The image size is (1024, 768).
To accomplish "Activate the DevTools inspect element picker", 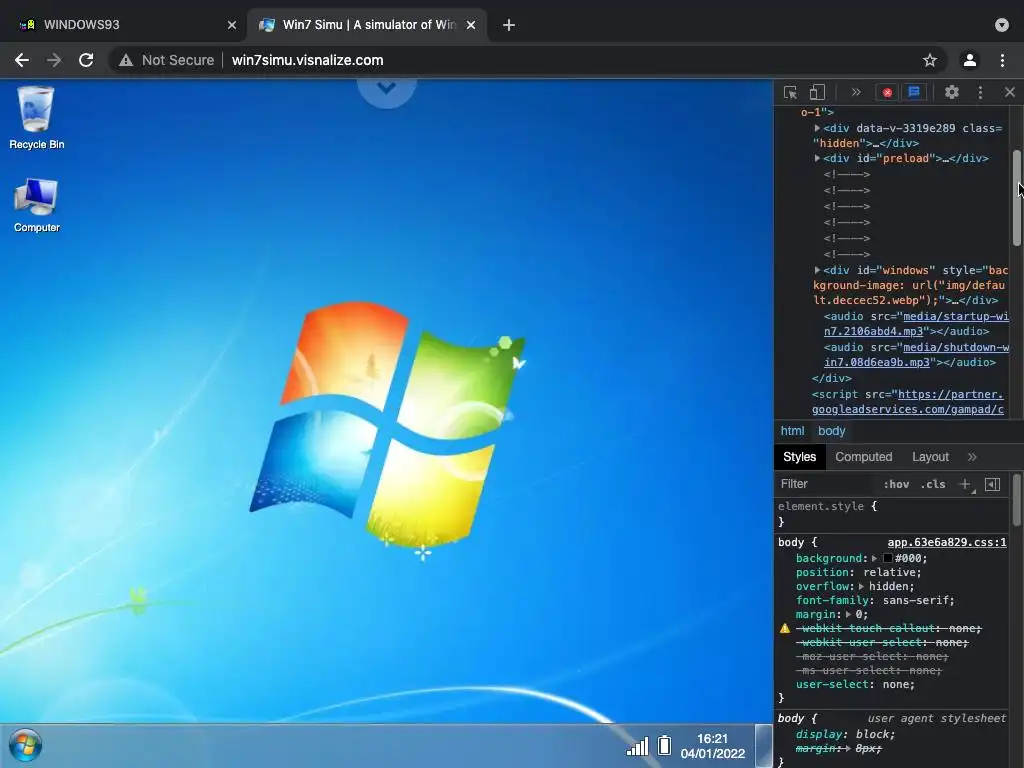I will (790, 93).
